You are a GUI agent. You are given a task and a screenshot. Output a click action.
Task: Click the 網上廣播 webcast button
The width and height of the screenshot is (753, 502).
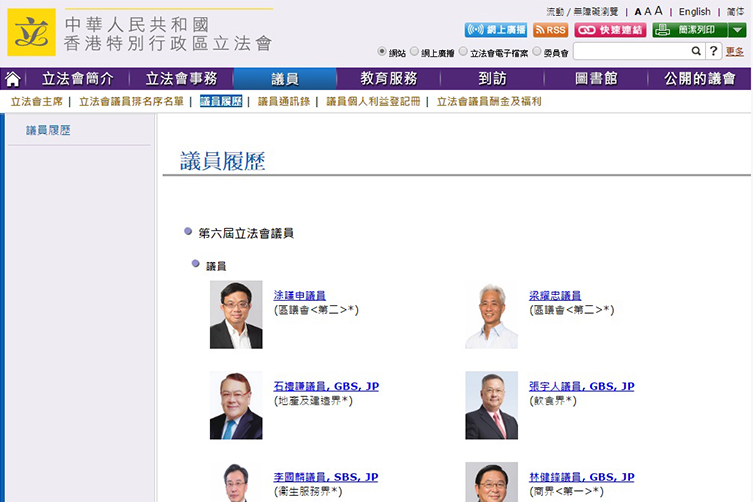pyautogui.click(x=496, y=30)
